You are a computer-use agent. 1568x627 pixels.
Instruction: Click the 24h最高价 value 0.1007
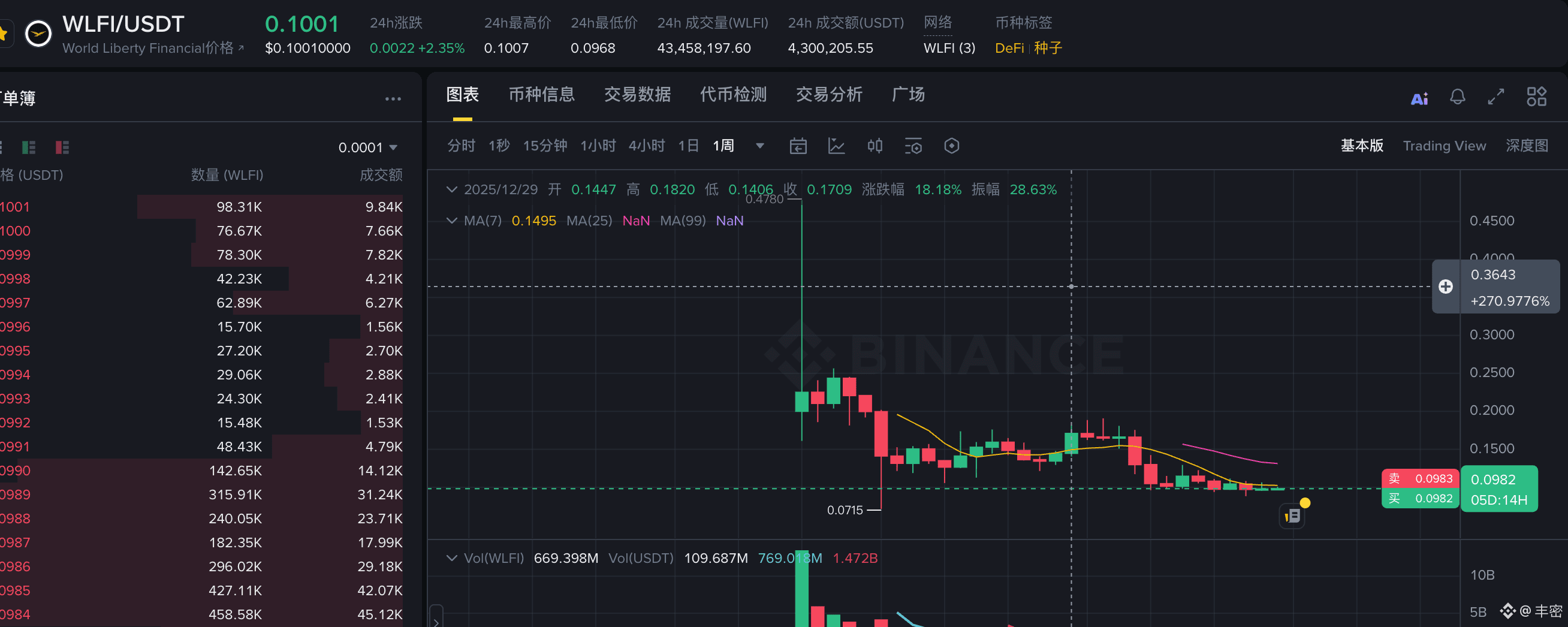(506, 48)
